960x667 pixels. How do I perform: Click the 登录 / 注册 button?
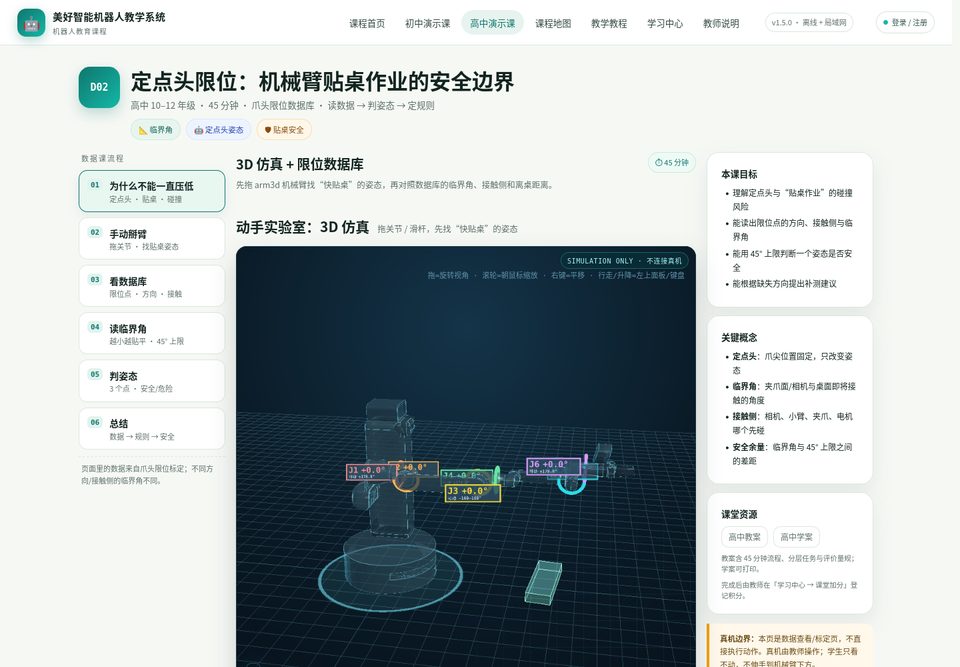(x=905, y=23)
